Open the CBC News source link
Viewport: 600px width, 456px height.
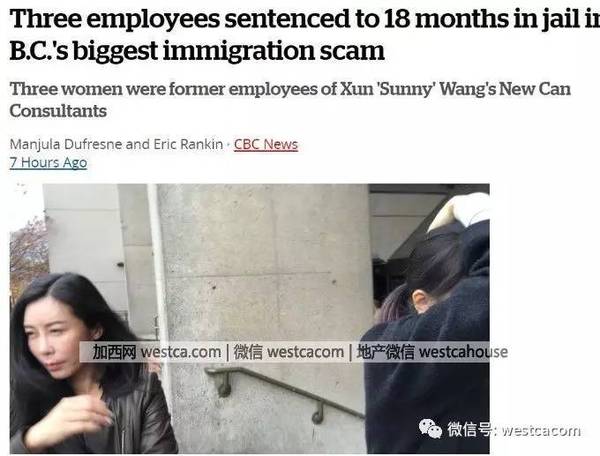tap(266, 144)
